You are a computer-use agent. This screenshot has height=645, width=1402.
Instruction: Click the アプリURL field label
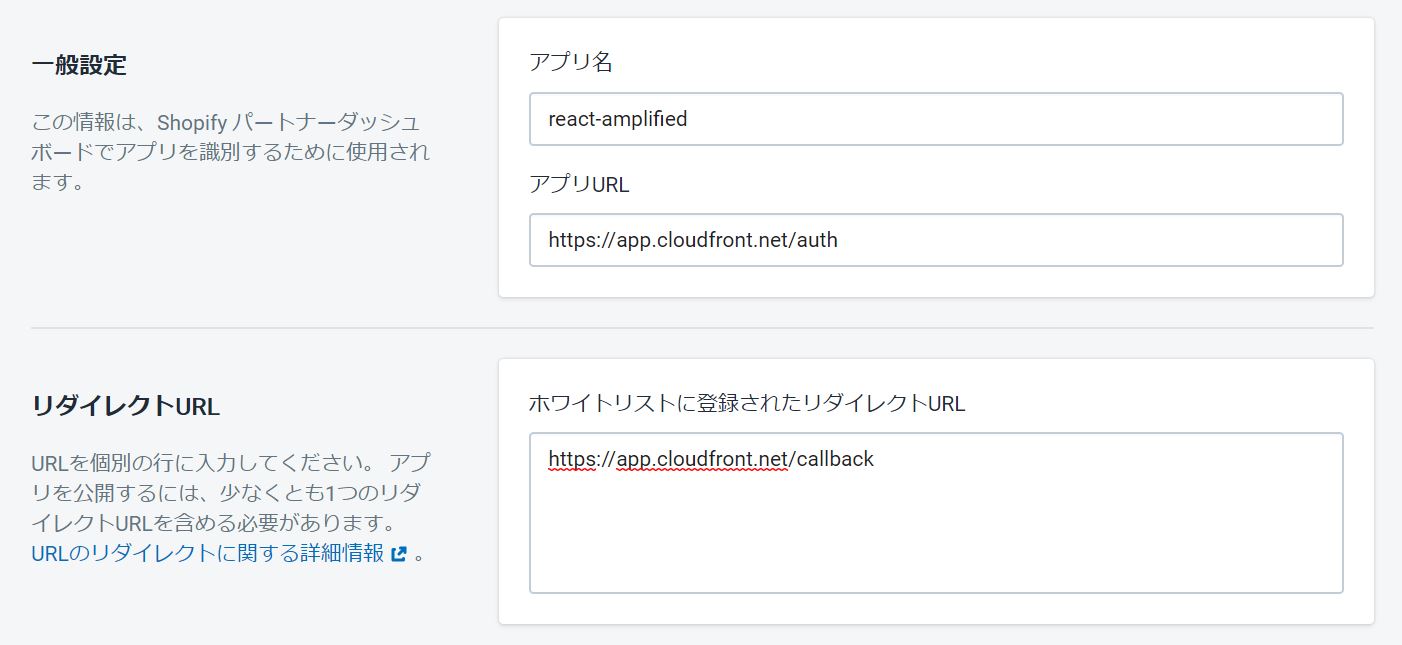[x=579, y=184]
